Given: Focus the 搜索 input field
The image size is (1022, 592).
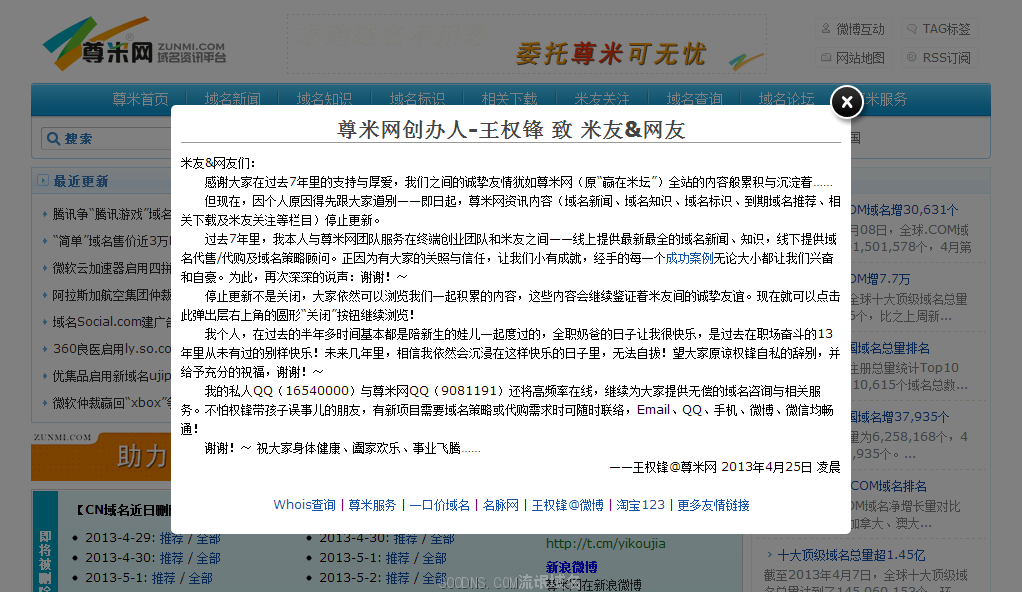Looking at the screenshot, I should 108,138.
